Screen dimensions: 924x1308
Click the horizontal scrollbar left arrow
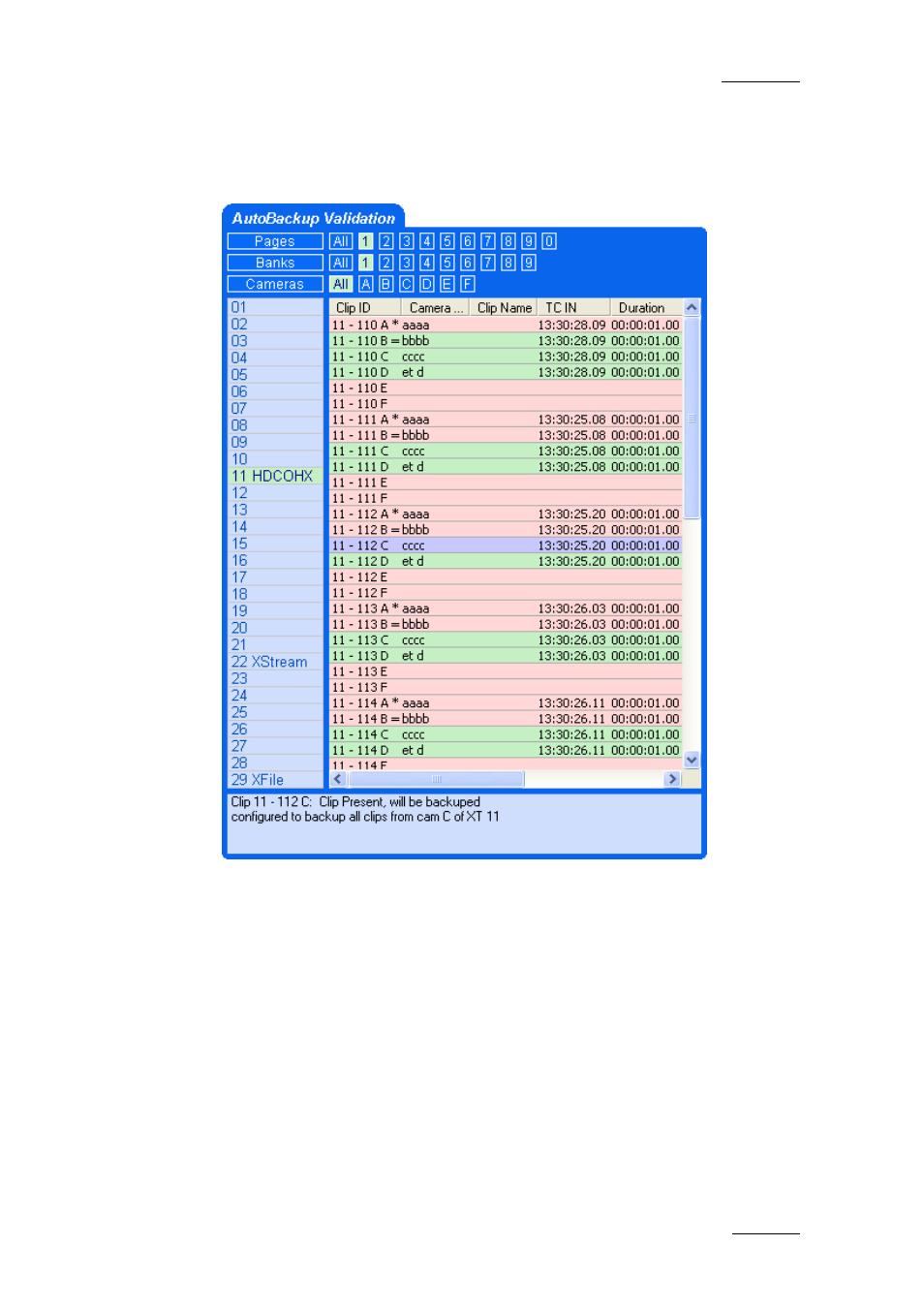pyautogui.click(x=338, y=779)
